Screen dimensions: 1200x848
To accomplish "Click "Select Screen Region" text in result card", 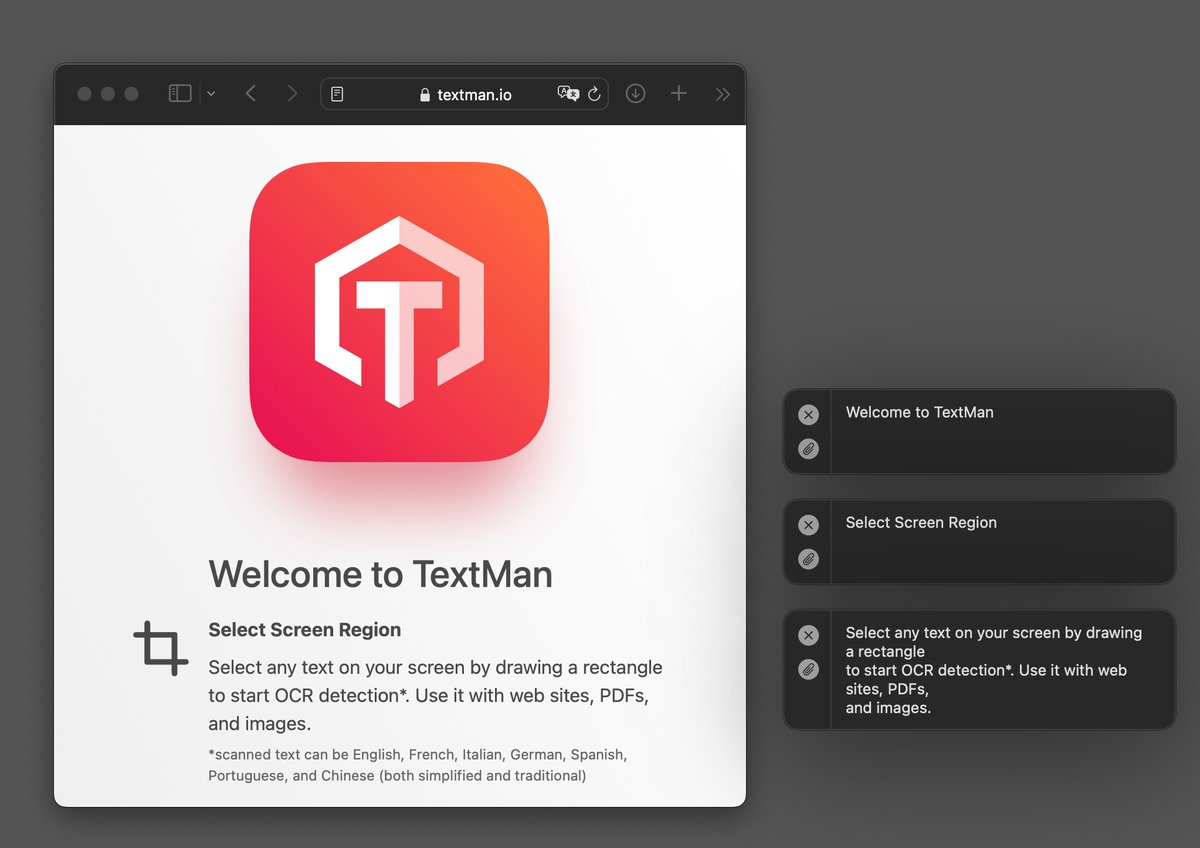I will click(x=921, y=522).
